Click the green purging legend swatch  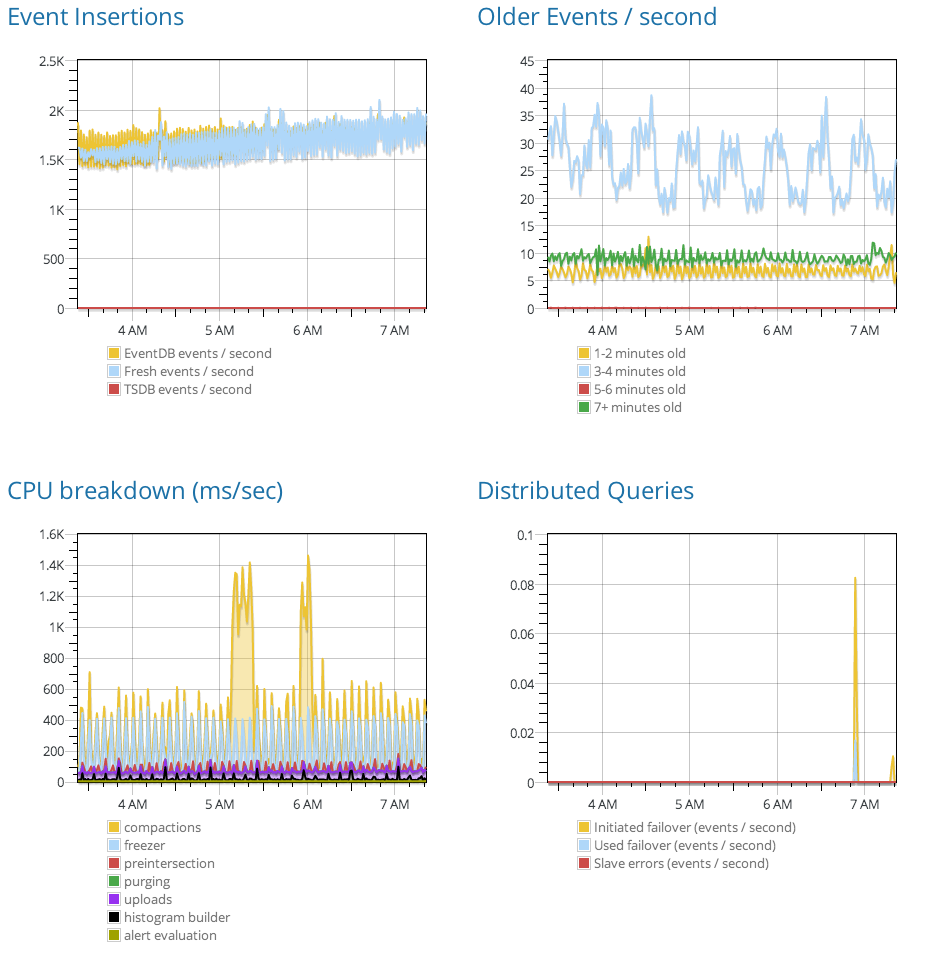pos(114,881)
